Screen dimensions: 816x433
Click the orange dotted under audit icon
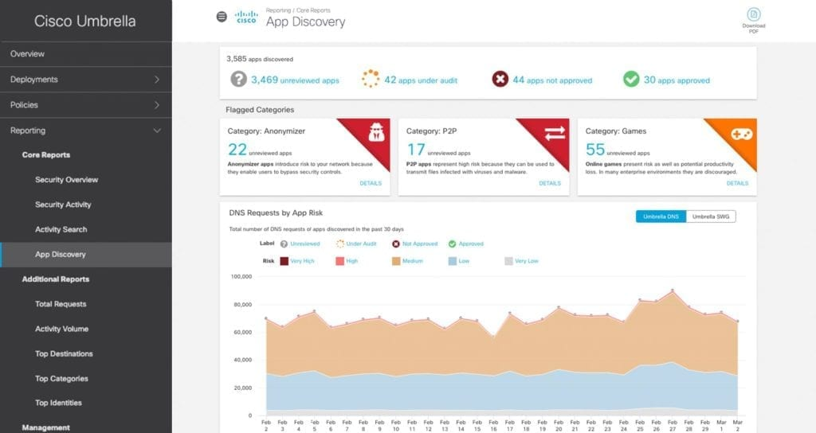click(371, 79)
